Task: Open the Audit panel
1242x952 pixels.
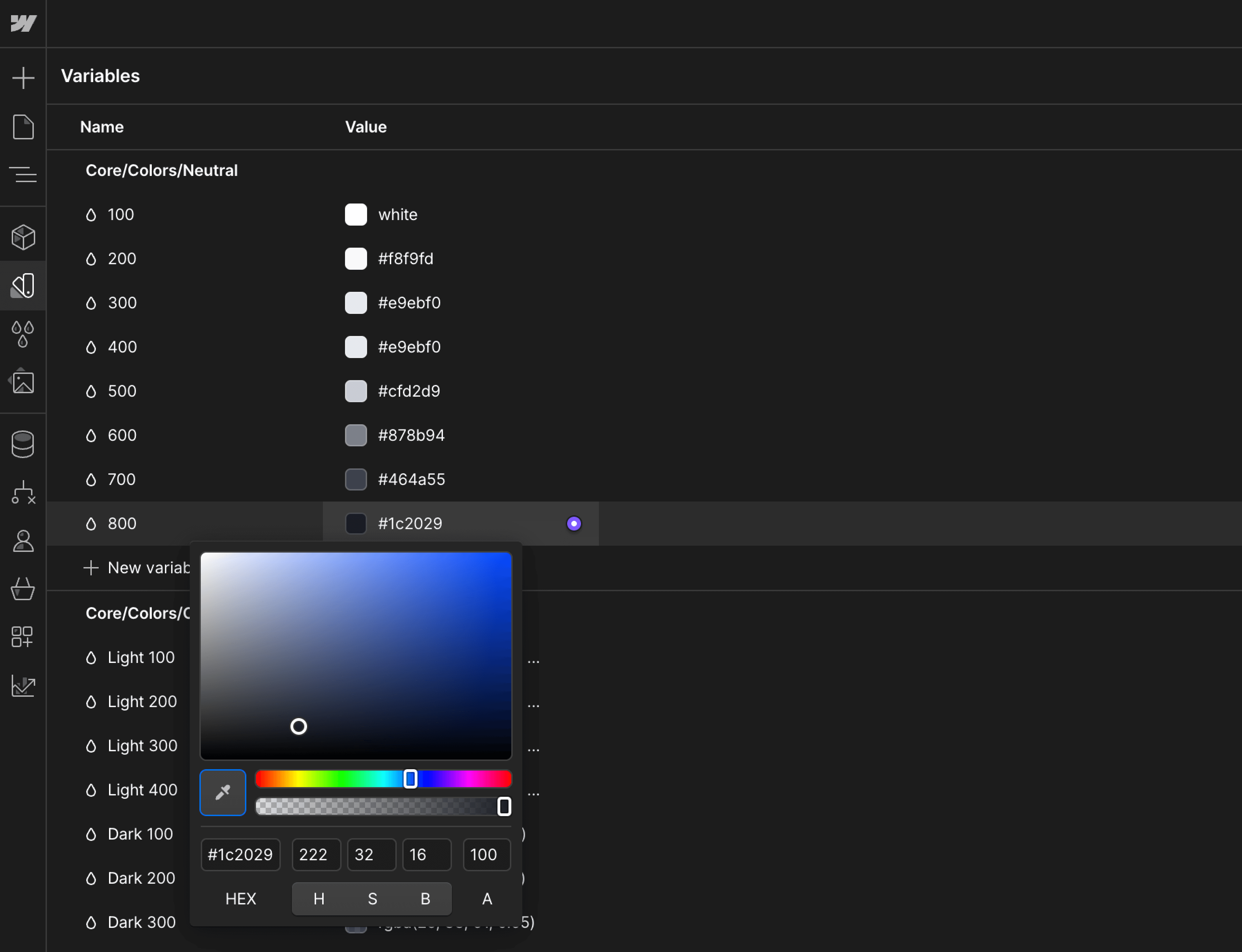Action: point(23,686)
